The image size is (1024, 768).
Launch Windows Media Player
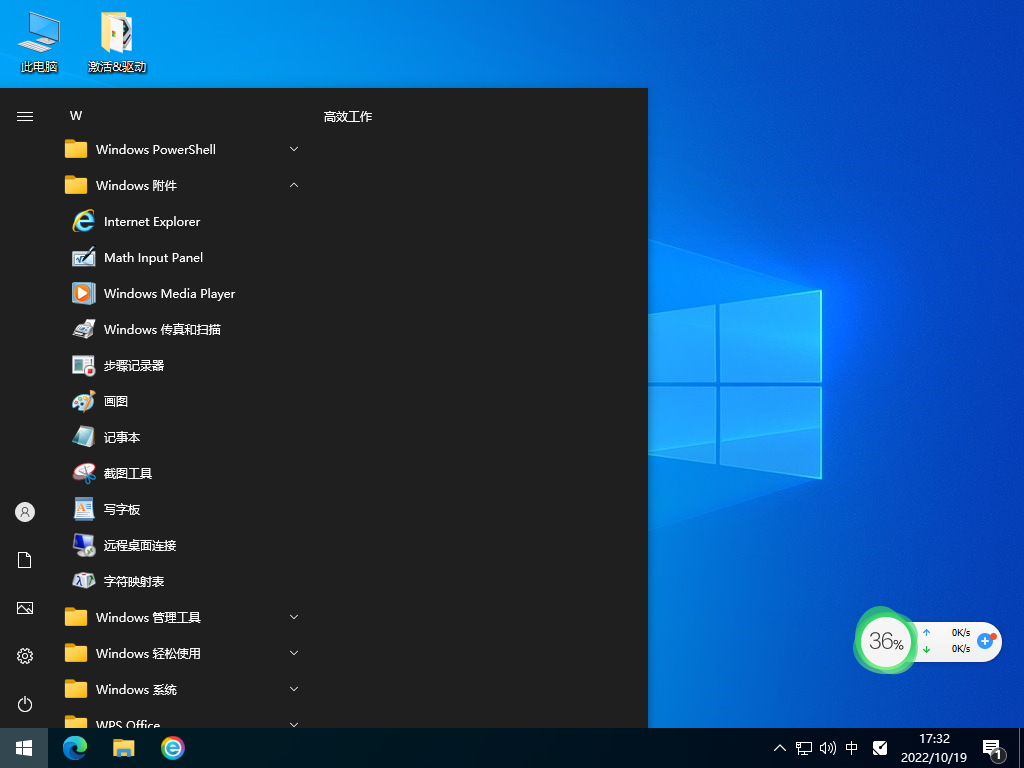coord(170,293)
